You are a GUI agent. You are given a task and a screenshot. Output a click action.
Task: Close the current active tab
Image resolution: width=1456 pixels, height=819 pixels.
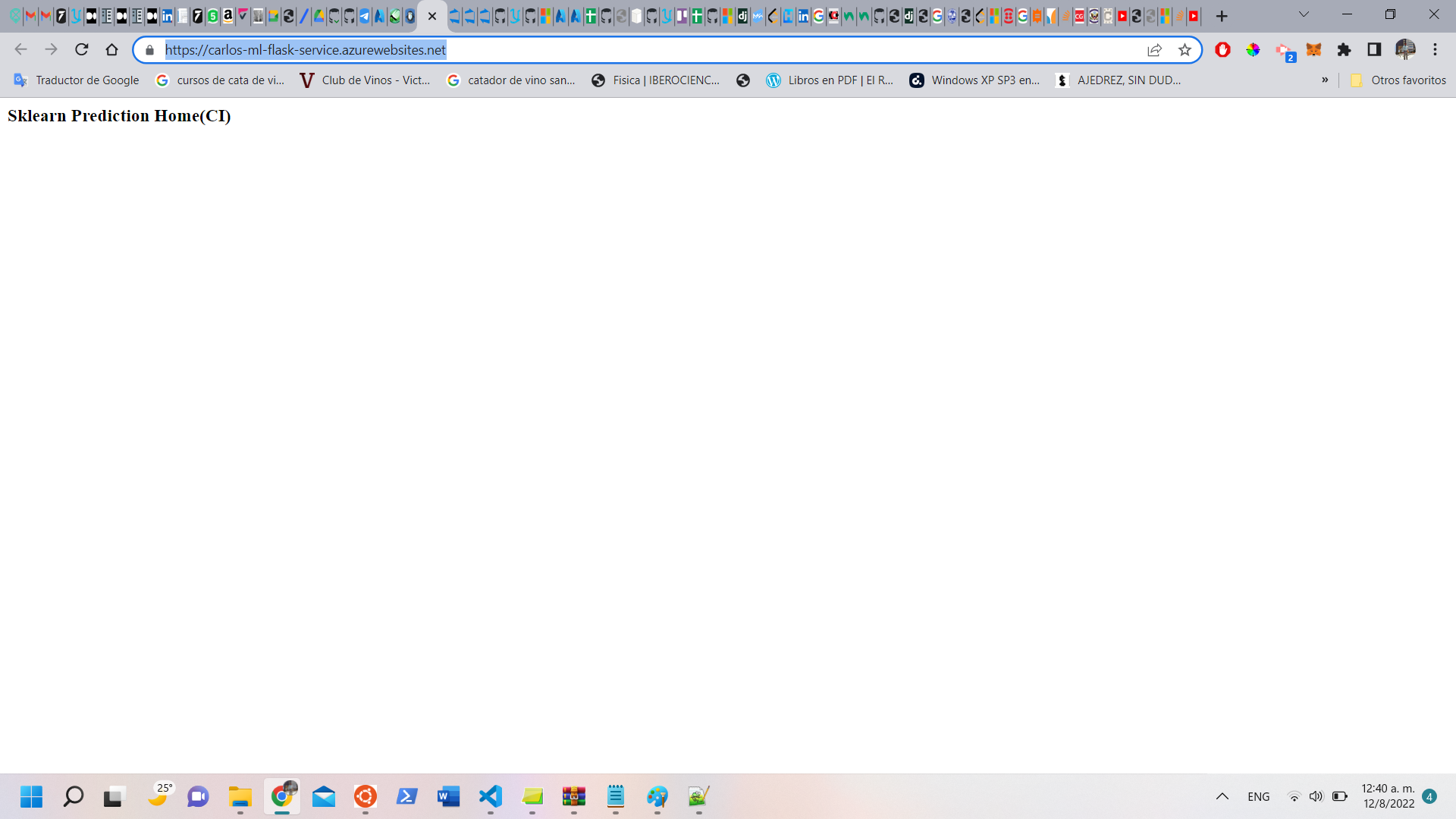tap(432, 16)
